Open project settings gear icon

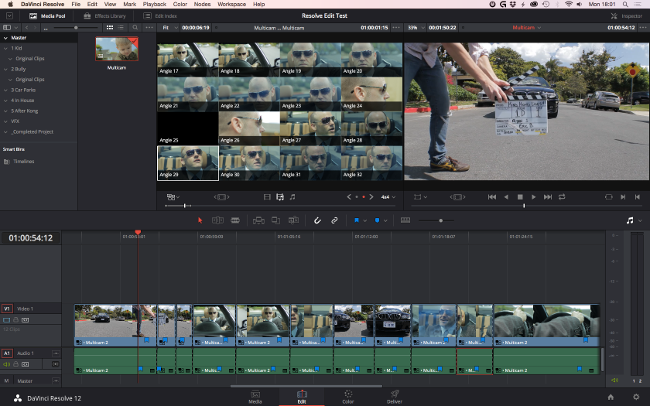point(636,397)
